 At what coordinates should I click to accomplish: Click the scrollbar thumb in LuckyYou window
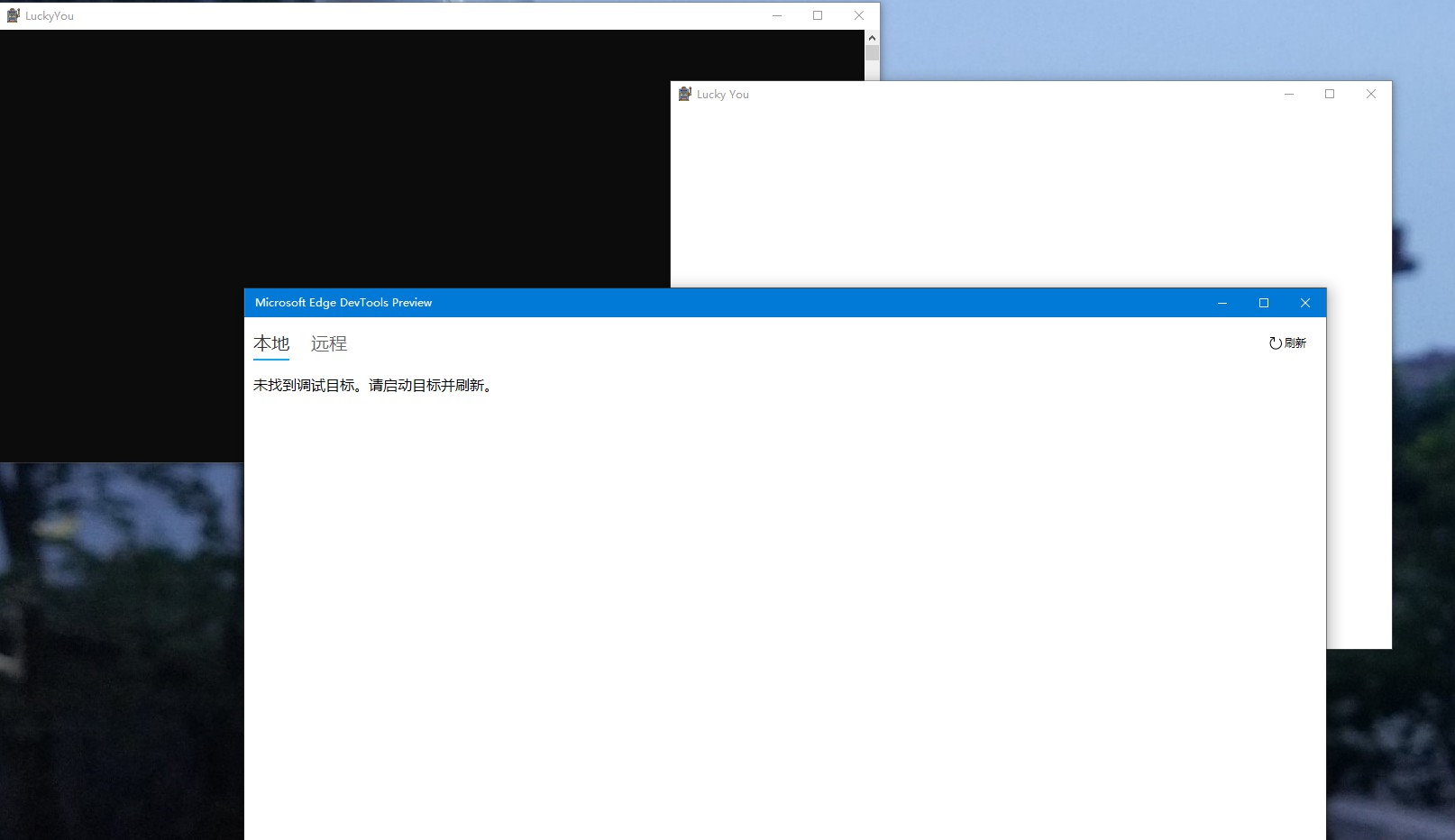[x=872, y=53]
